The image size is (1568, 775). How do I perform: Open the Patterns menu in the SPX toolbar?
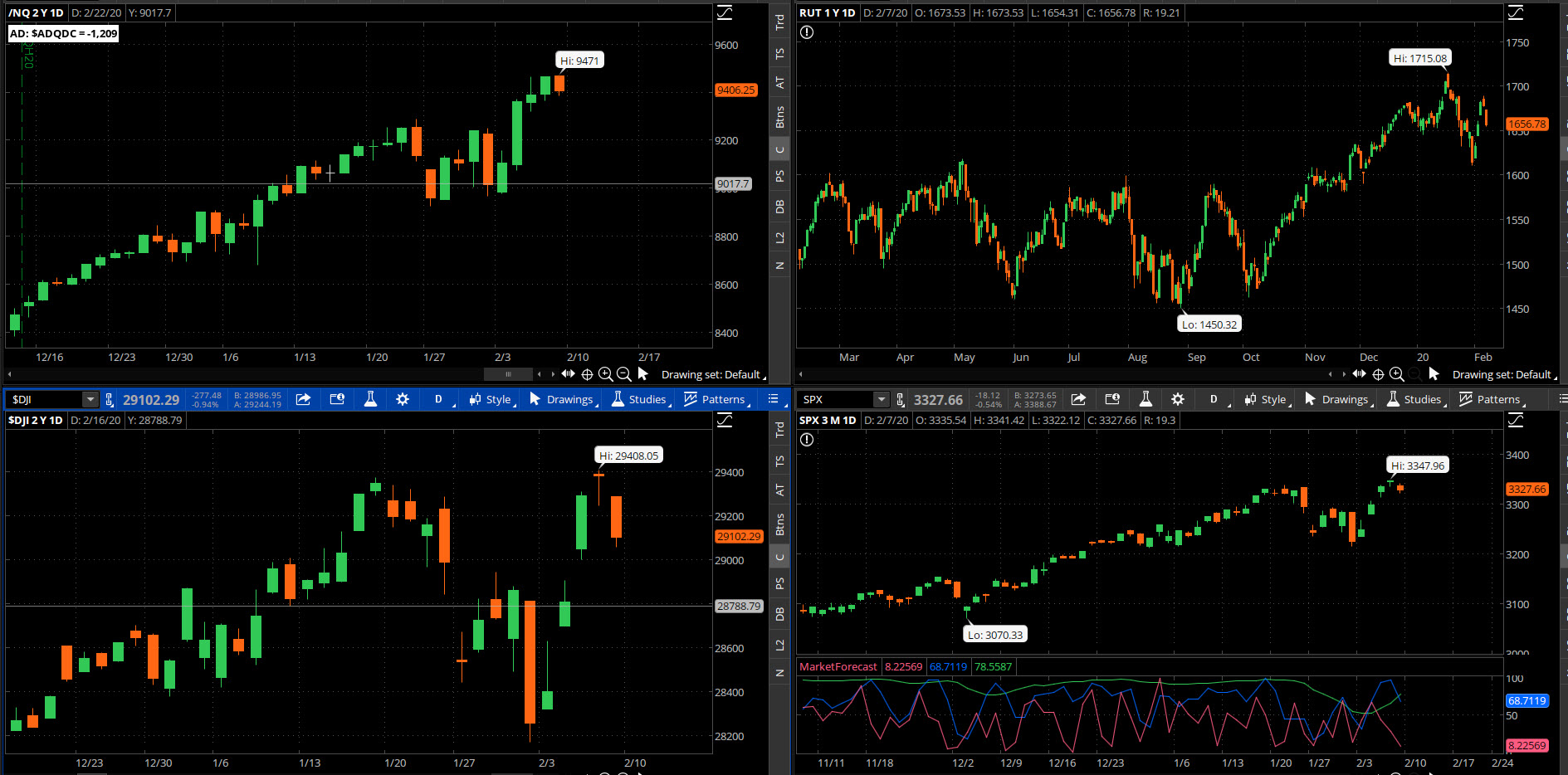pos(1492,400)
